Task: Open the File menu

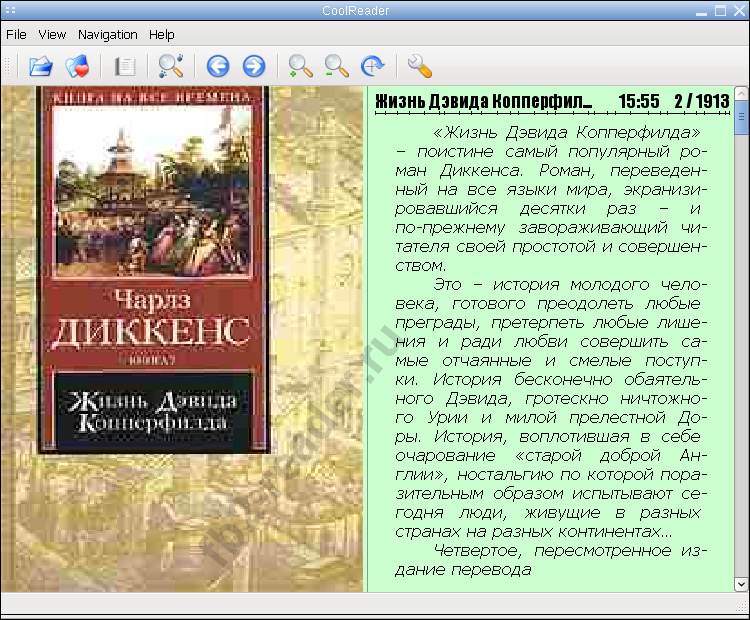Action: 16,34
